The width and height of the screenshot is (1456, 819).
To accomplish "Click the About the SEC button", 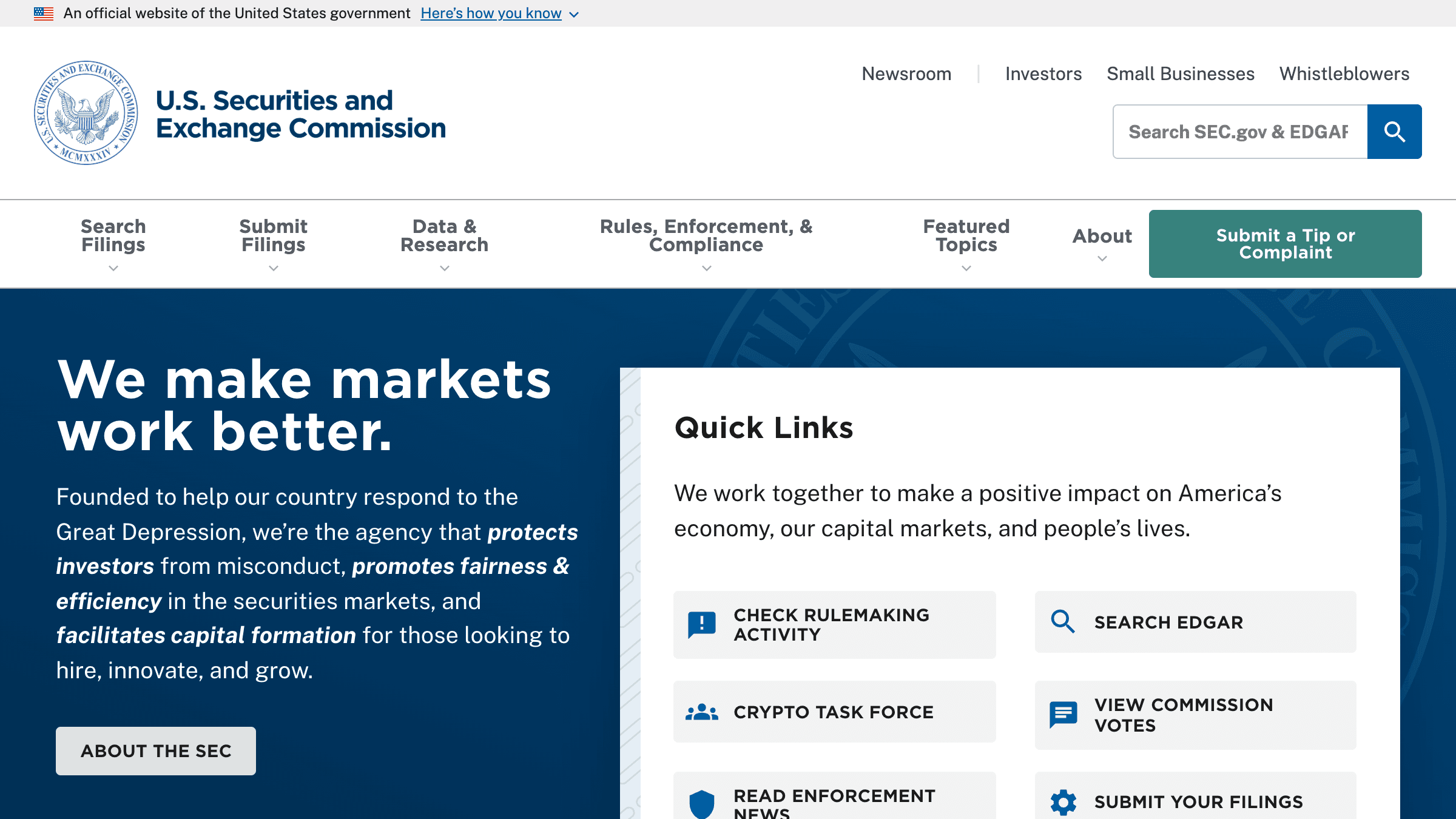I will pos(156,751).
